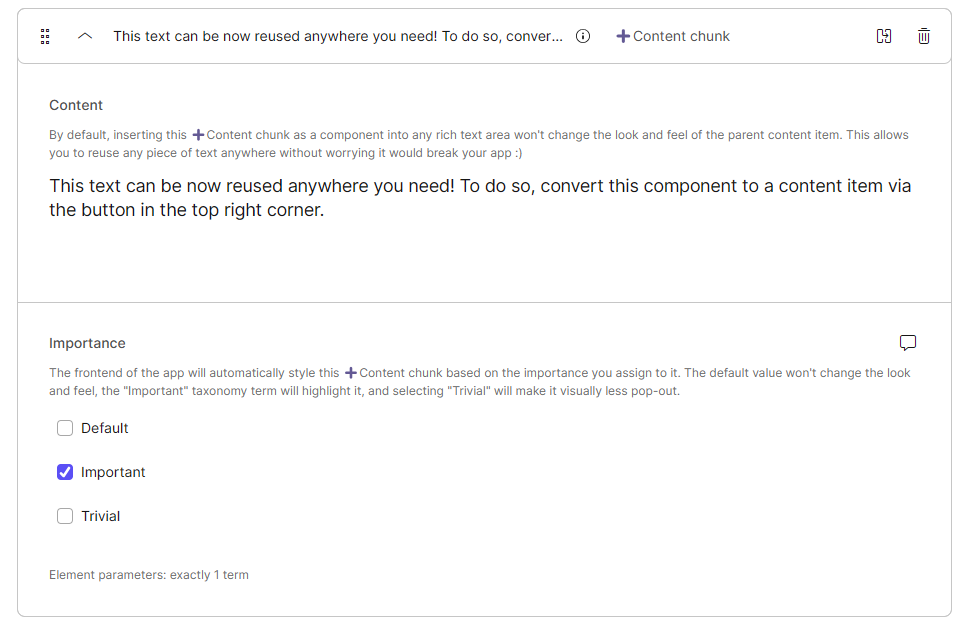Click the drag handle dots icon
The height and width of the screenshot is (628, 967).
[44, 36]
